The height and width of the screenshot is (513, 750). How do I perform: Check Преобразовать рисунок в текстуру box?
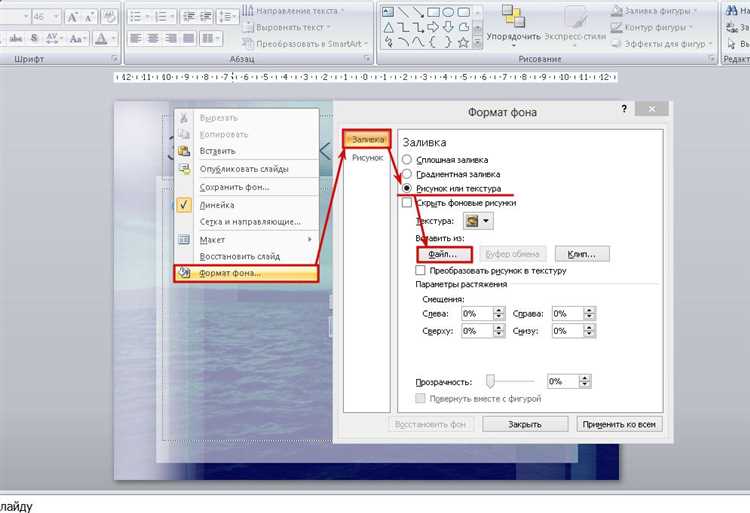(x=420, y=270)
